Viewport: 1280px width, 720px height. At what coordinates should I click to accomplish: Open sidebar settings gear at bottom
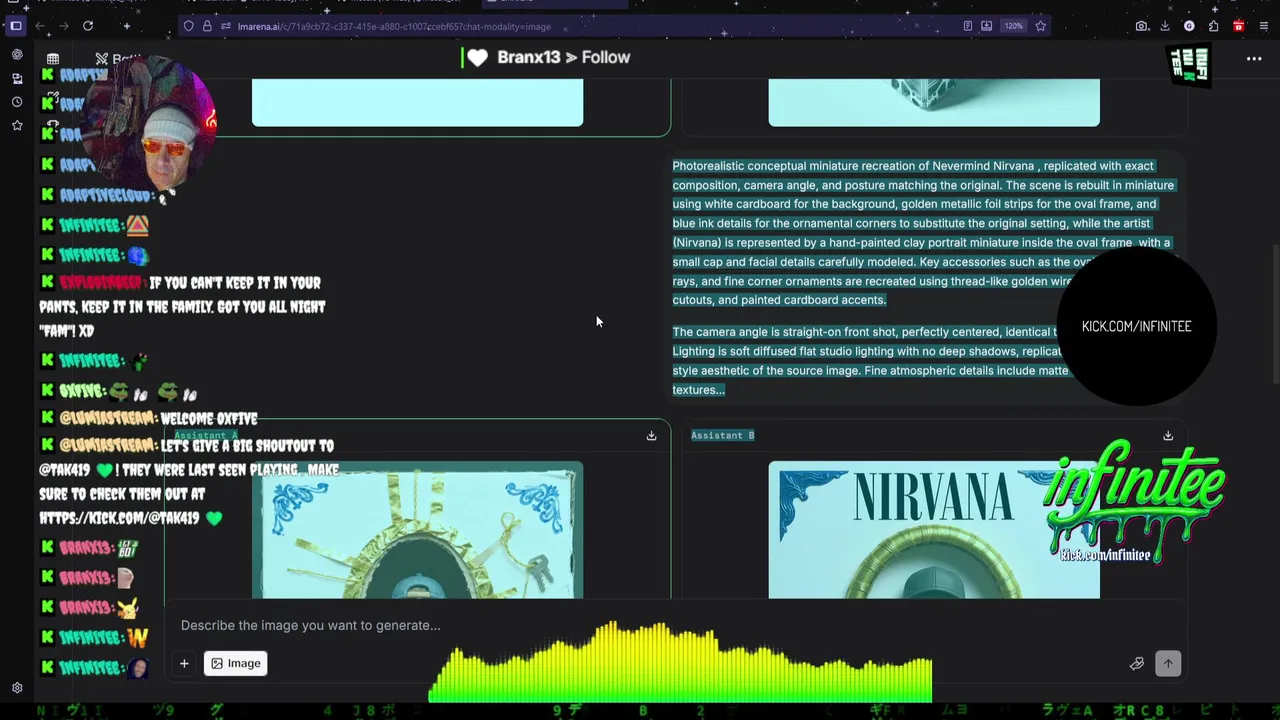tap(17, 688)
